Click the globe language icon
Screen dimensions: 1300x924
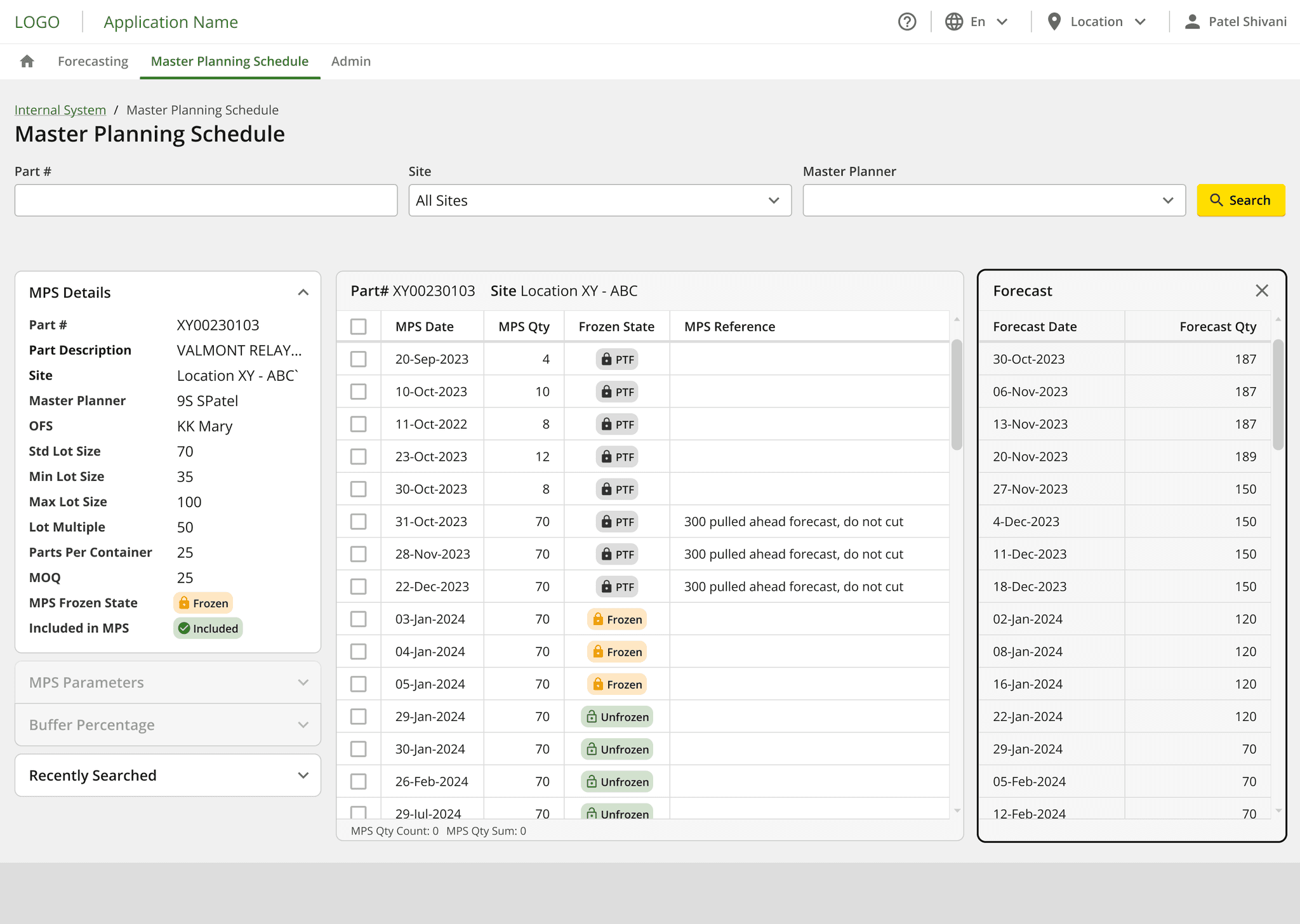[953, 22]
